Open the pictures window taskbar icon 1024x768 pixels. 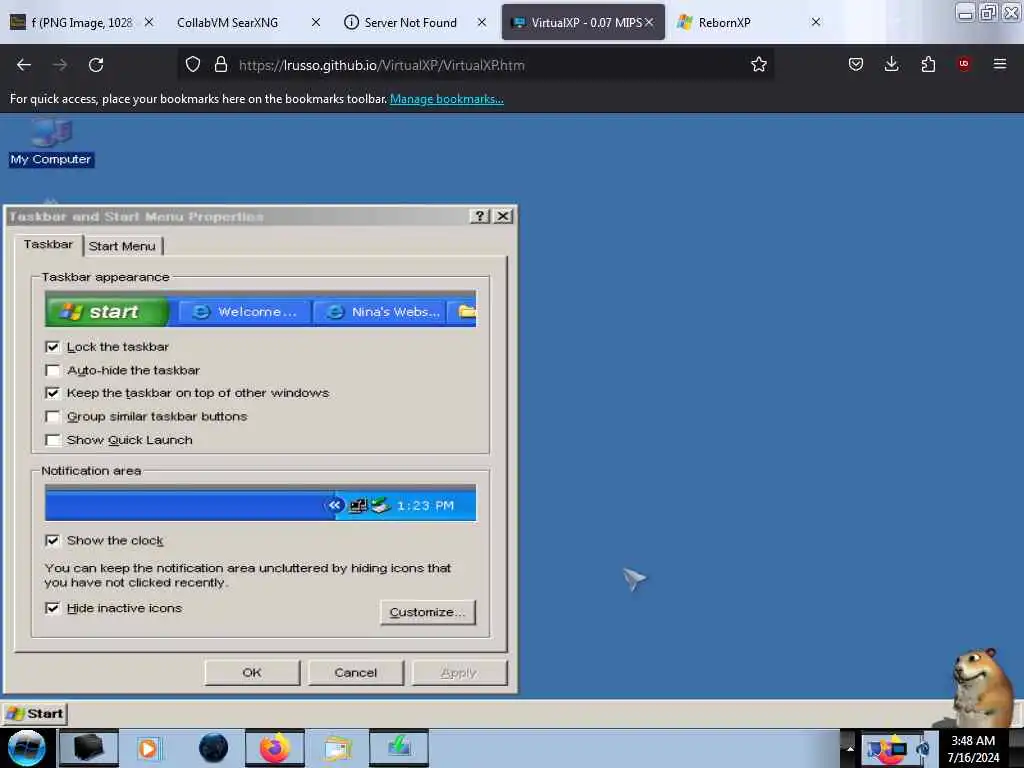[x=337, y=748]
